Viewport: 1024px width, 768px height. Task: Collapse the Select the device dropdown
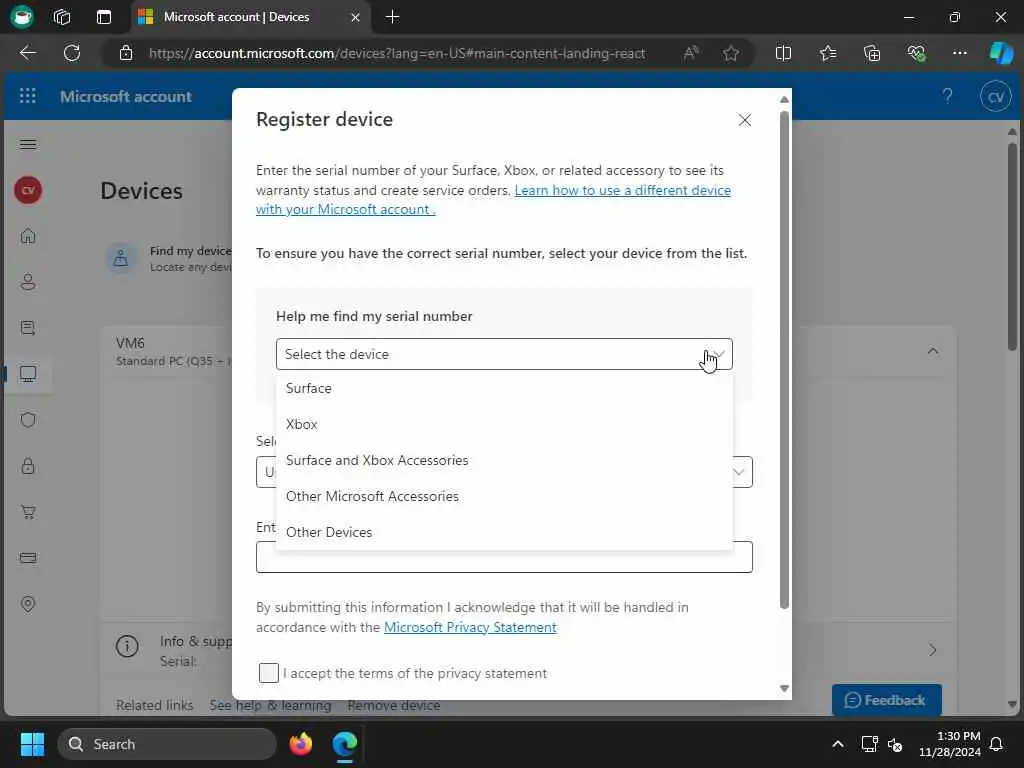point(718,354)
